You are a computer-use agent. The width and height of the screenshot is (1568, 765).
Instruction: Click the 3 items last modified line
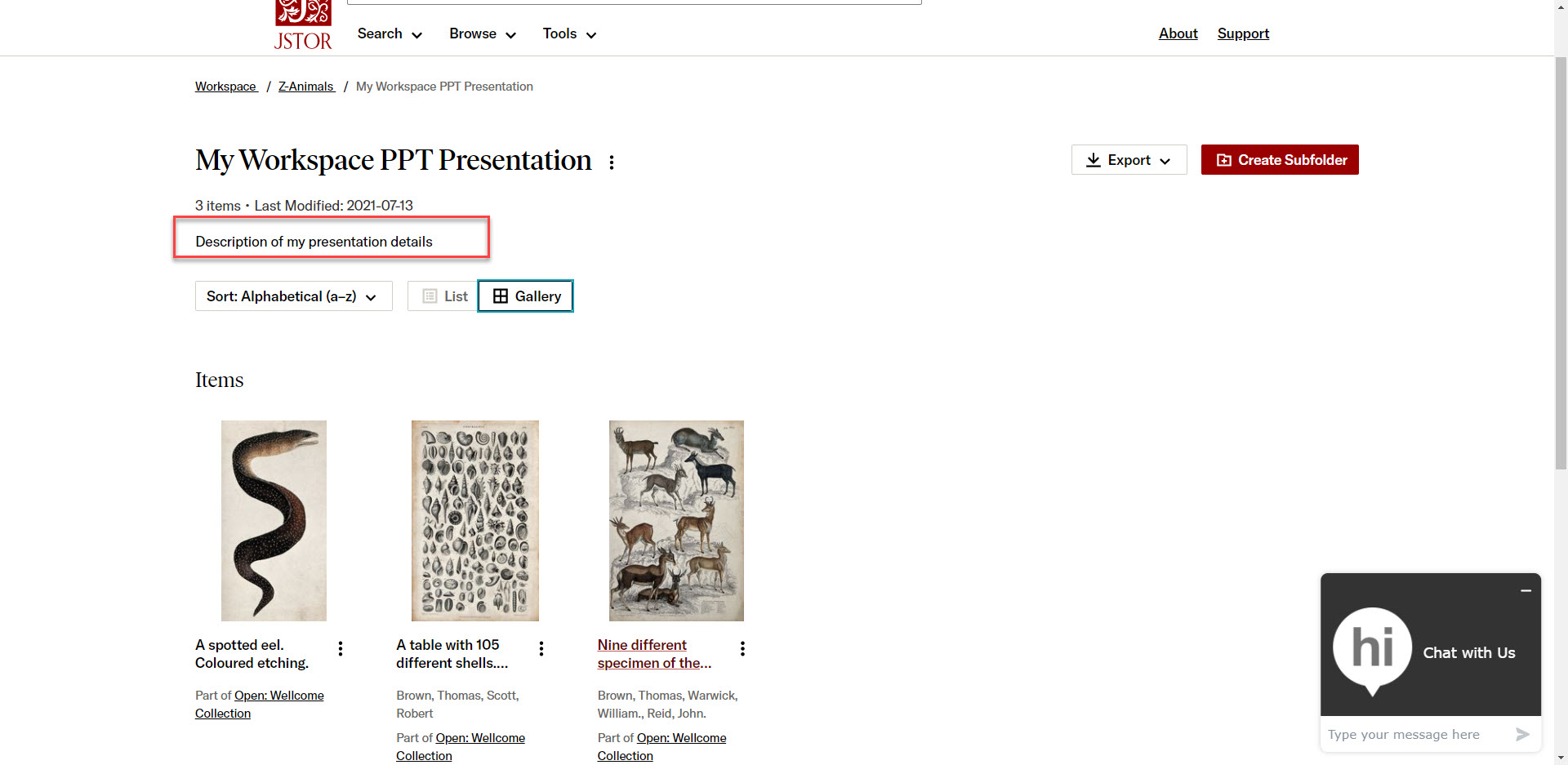(304, 206)
